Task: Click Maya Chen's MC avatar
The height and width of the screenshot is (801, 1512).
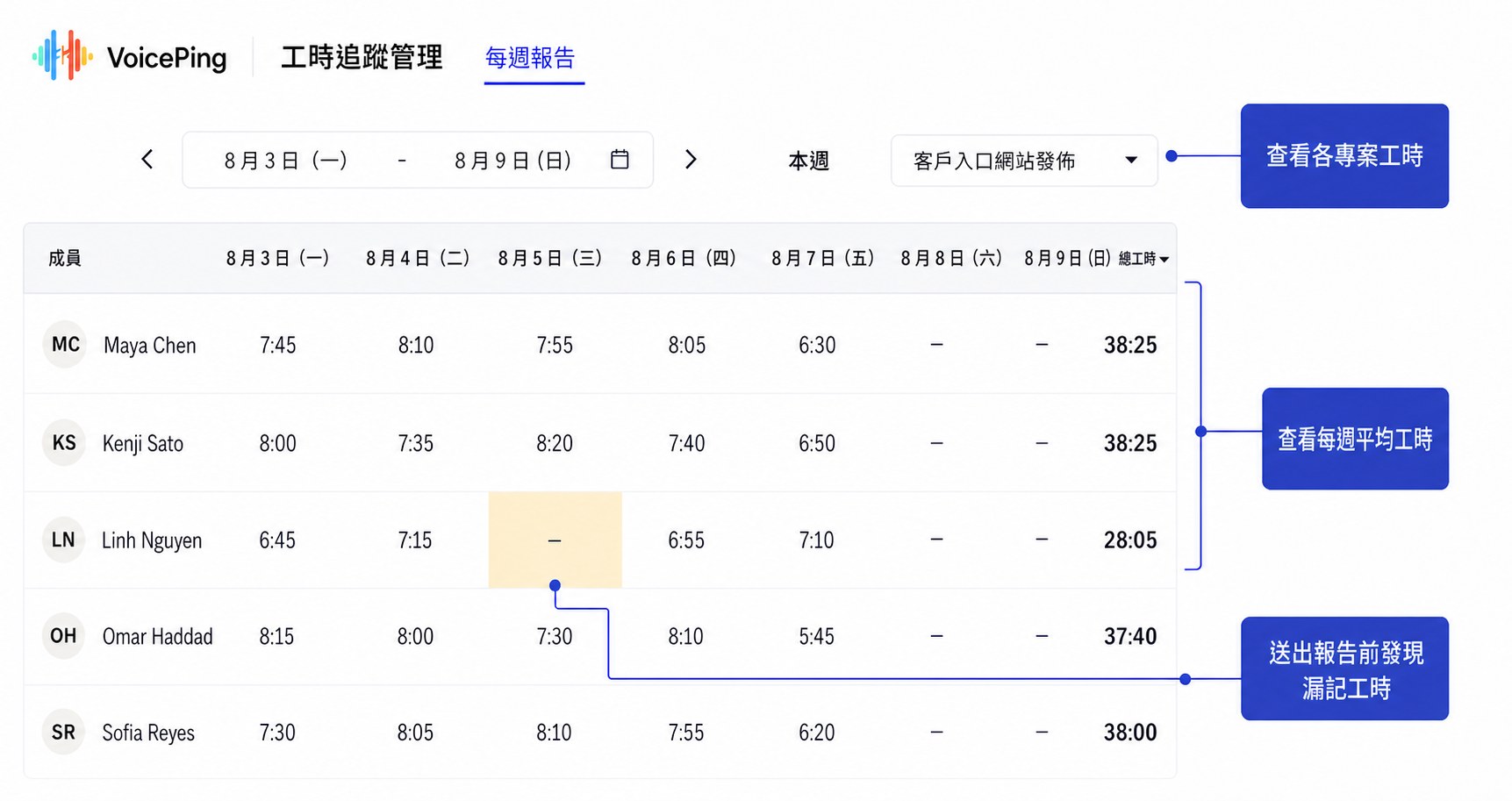Action: tap(65, 345)
